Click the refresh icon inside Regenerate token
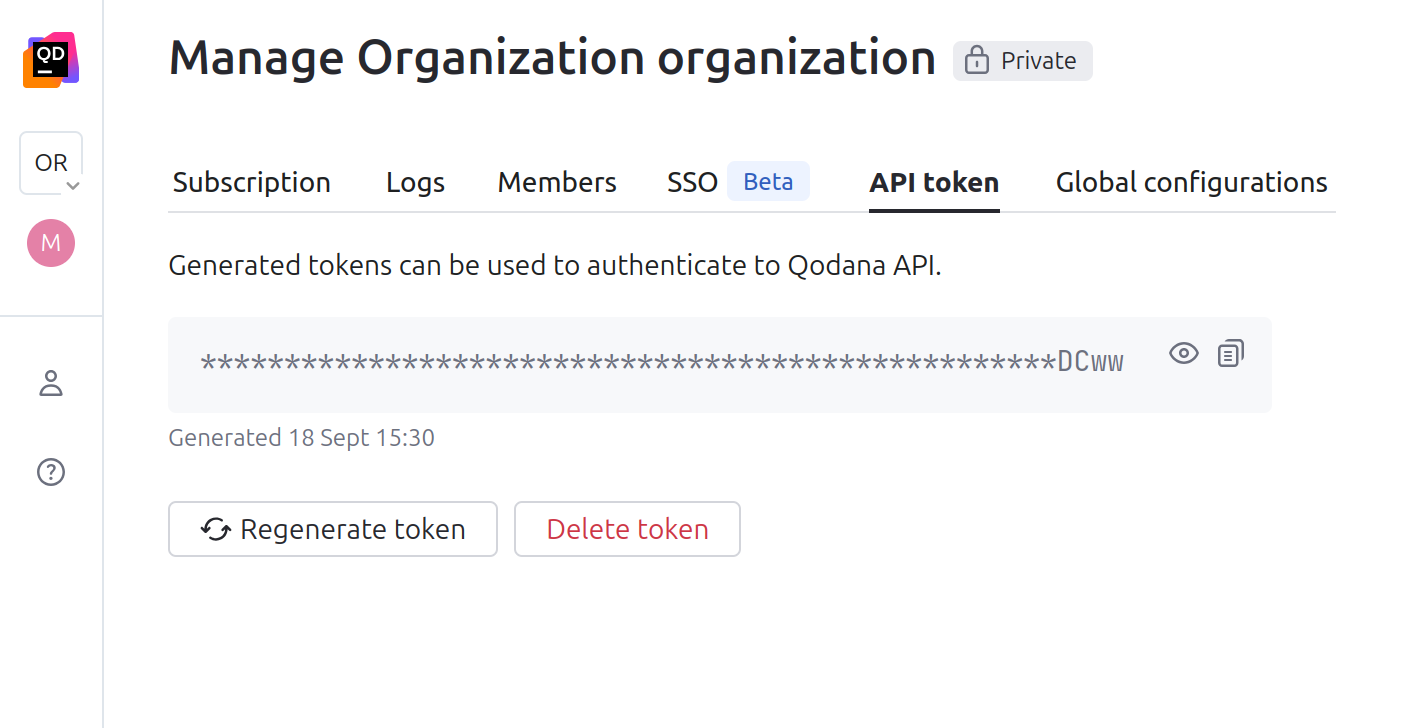 point(214,529)
